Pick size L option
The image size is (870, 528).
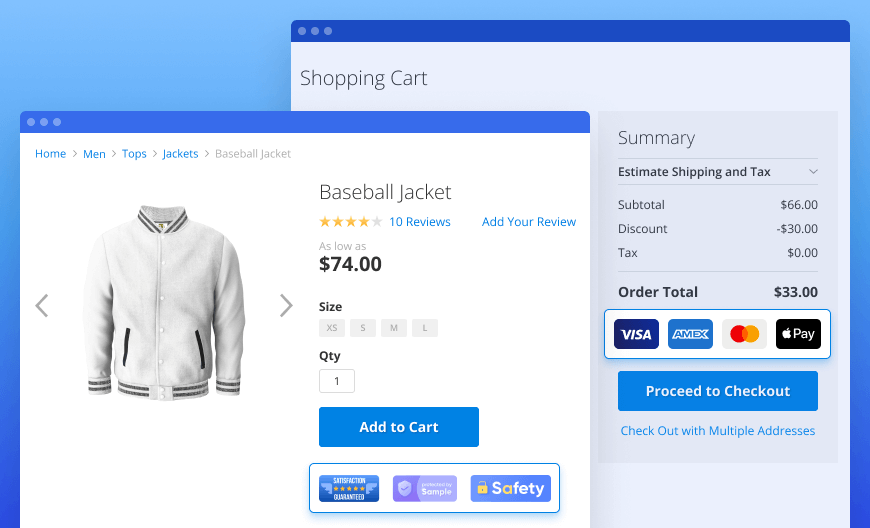tap(425, 328)
